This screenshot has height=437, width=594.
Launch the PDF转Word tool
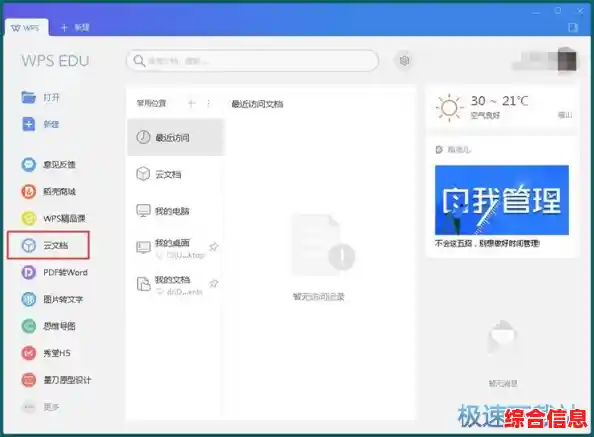point(54,272)
